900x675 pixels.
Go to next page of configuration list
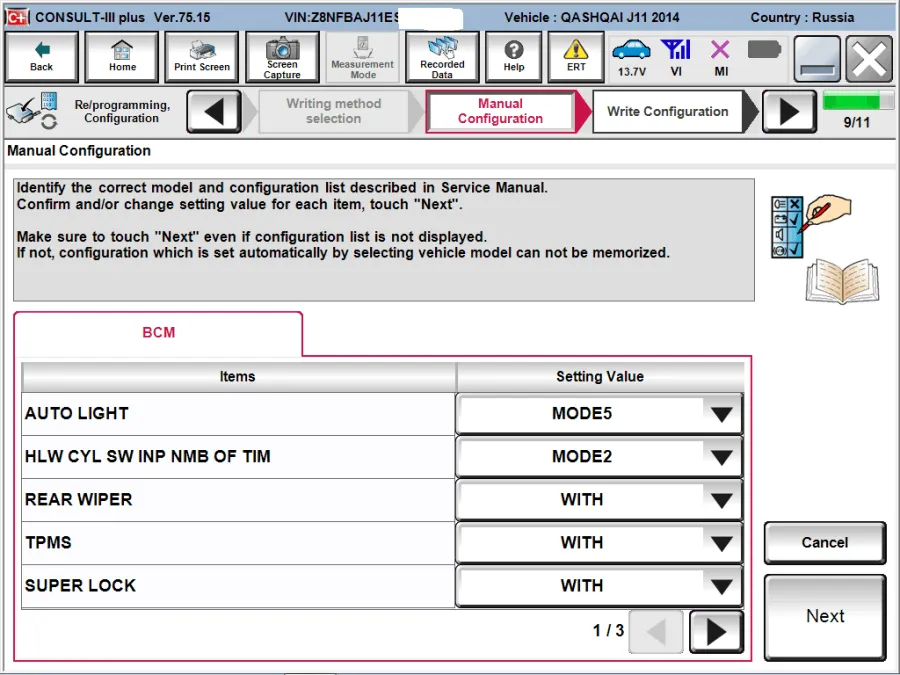point(716,631)
